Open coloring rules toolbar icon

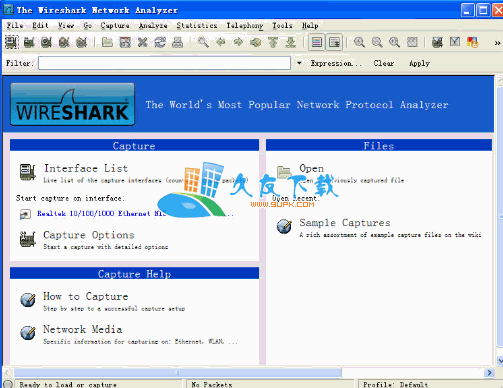[x=473, y=42]
